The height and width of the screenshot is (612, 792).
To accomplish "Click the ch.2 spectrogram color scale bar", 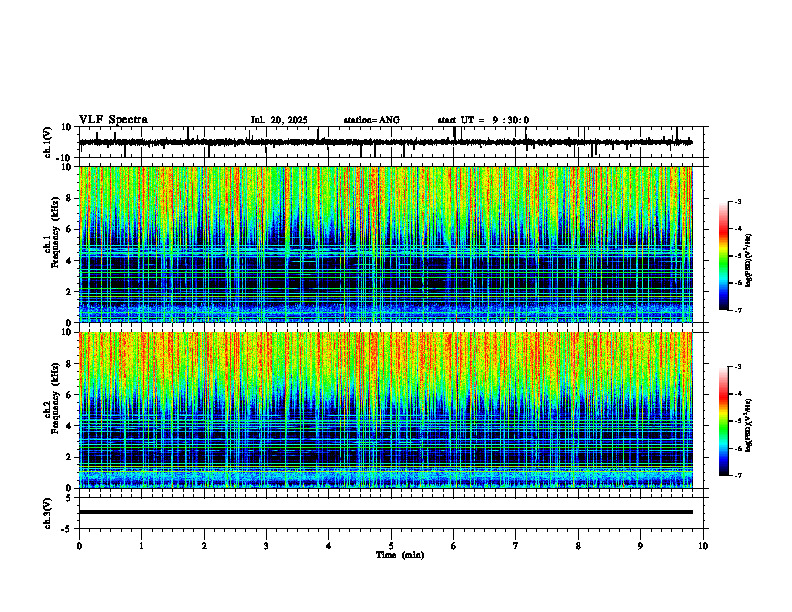I will pyautogui.click(x=723, y=421).
